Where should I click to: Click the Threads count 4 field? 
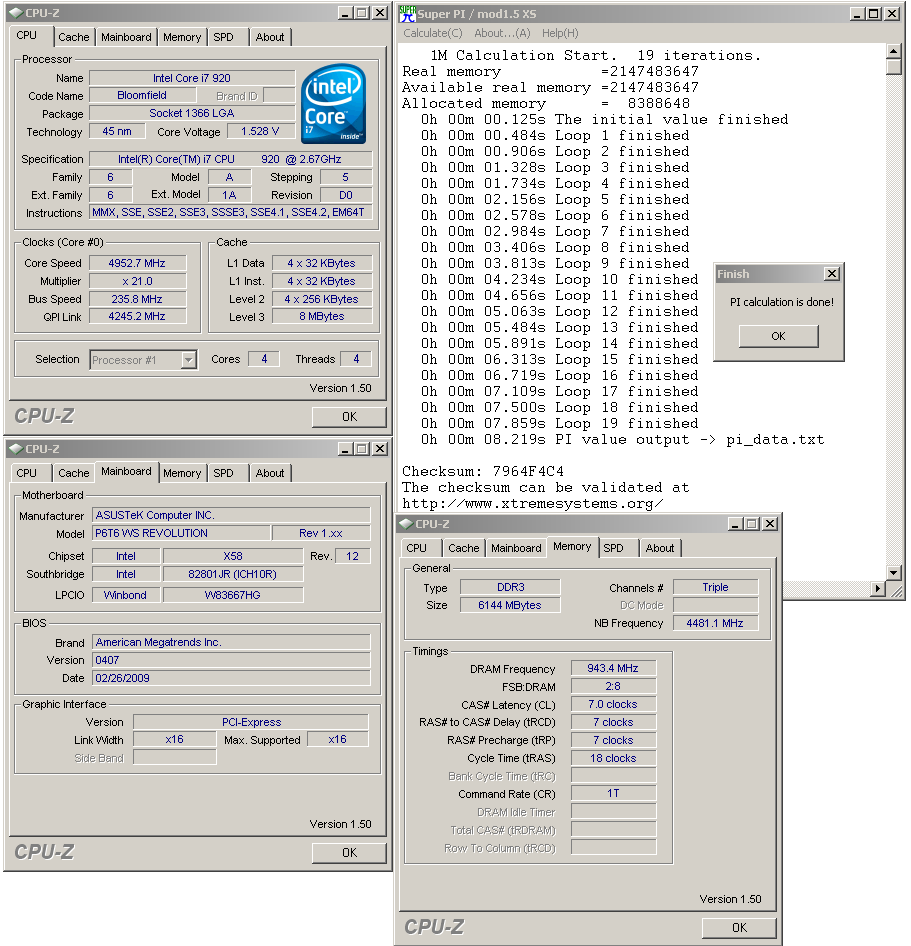click(356, 360)
